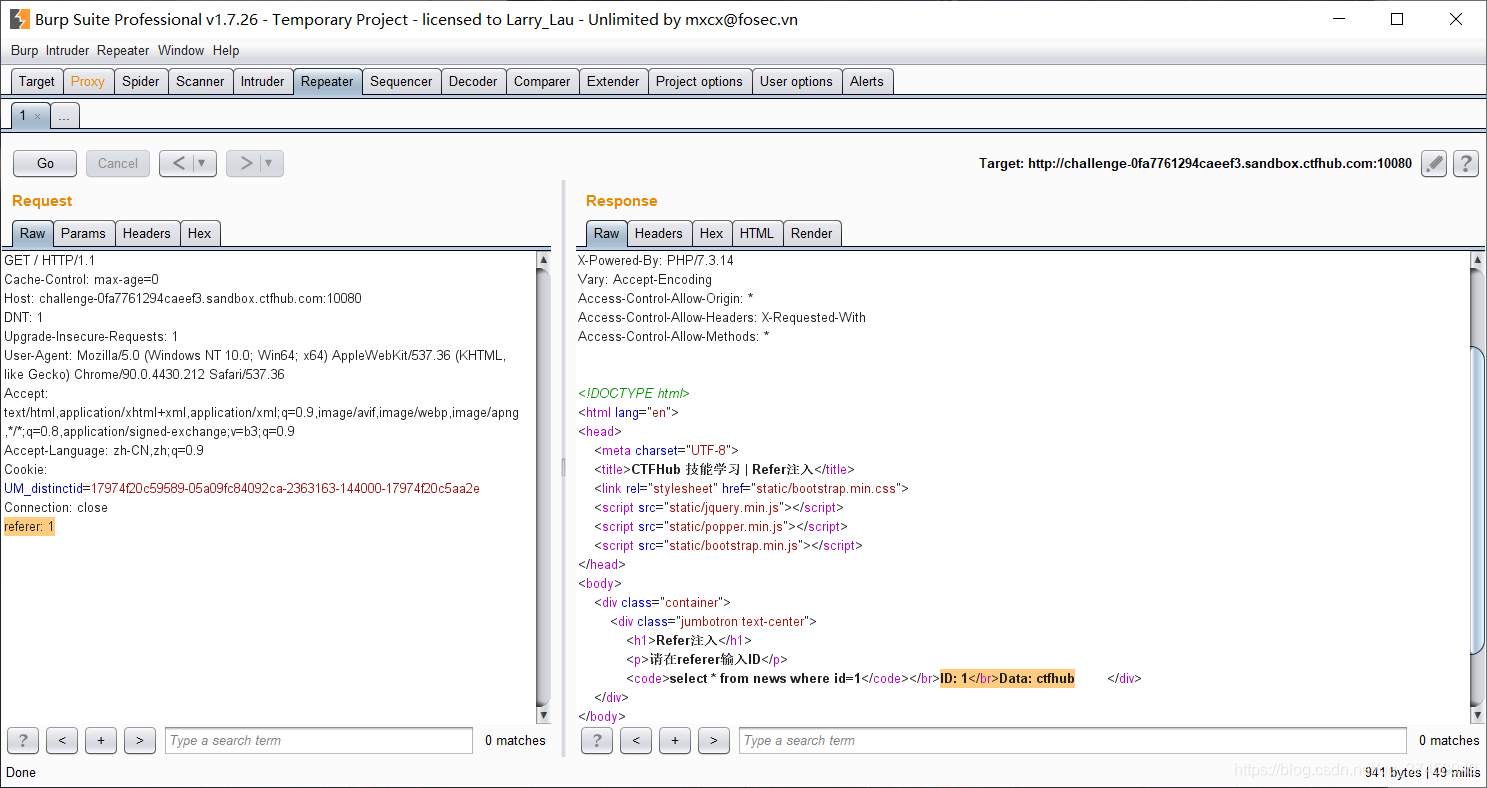Switch to response Render tab
Viewport: 1487px width, 788px height.
coord(812,233)
